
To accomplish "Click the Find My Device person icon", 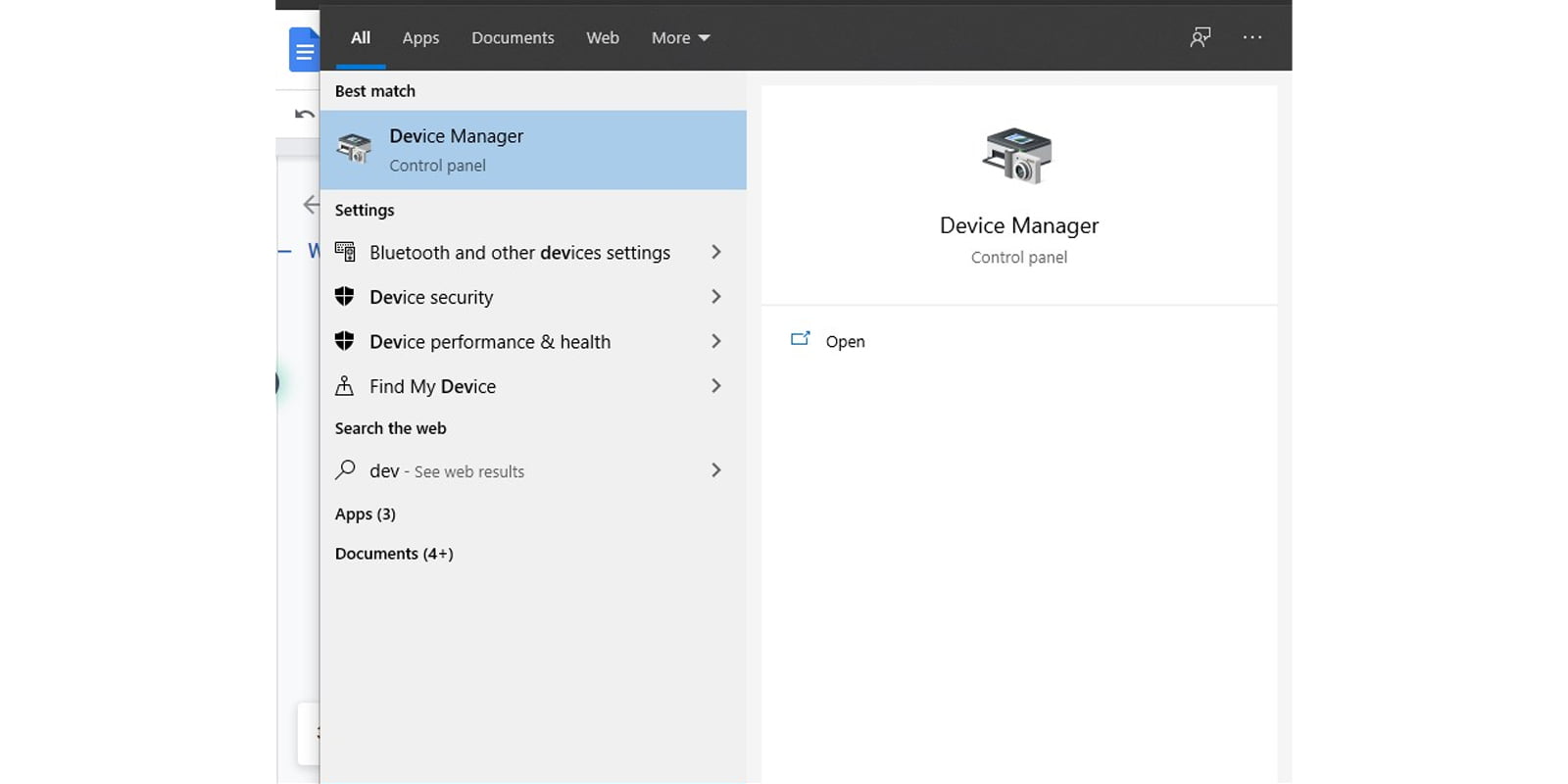I will point(344,386).
